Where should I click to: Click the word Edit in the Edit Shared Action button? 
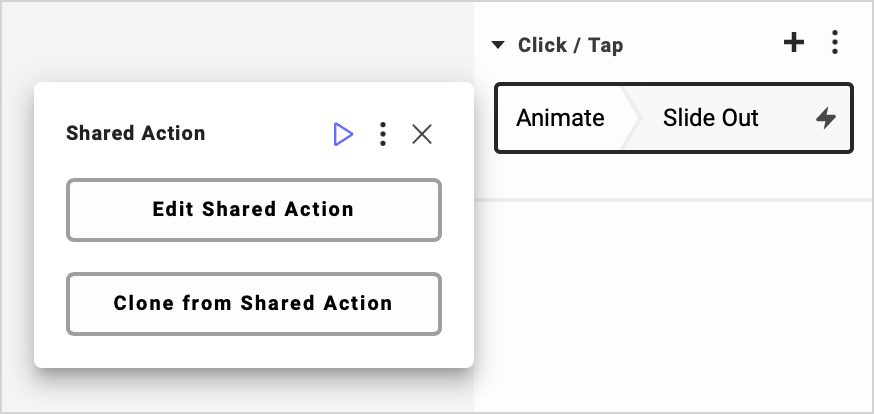tap(174, 209)
